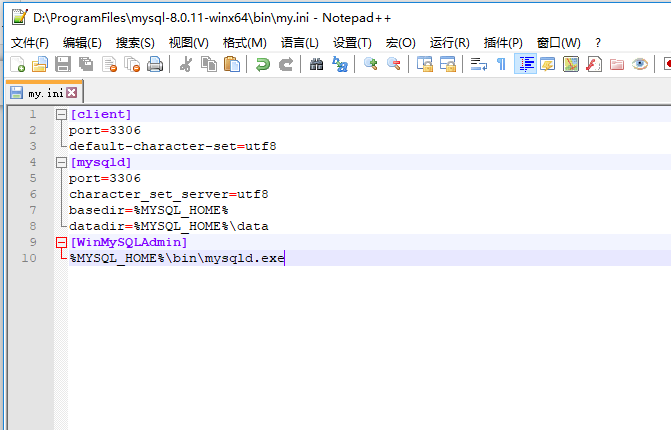Screen dimensions: 671x430
Task: Open the 插件(P) menu
Action: pos(503,43)
